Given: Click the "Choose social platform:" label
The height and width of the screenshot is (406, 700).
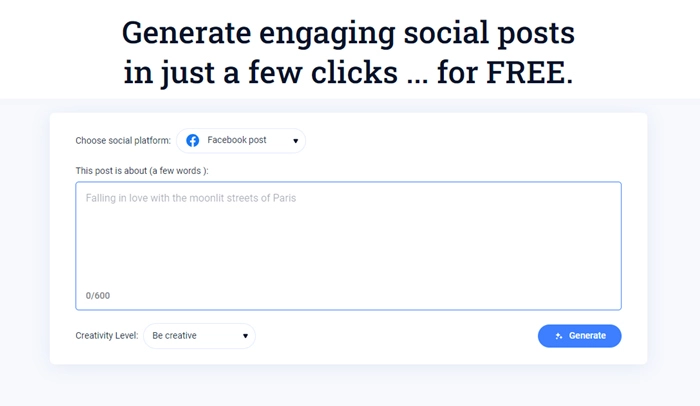Looking at the screenshot, I should point(123,141).
